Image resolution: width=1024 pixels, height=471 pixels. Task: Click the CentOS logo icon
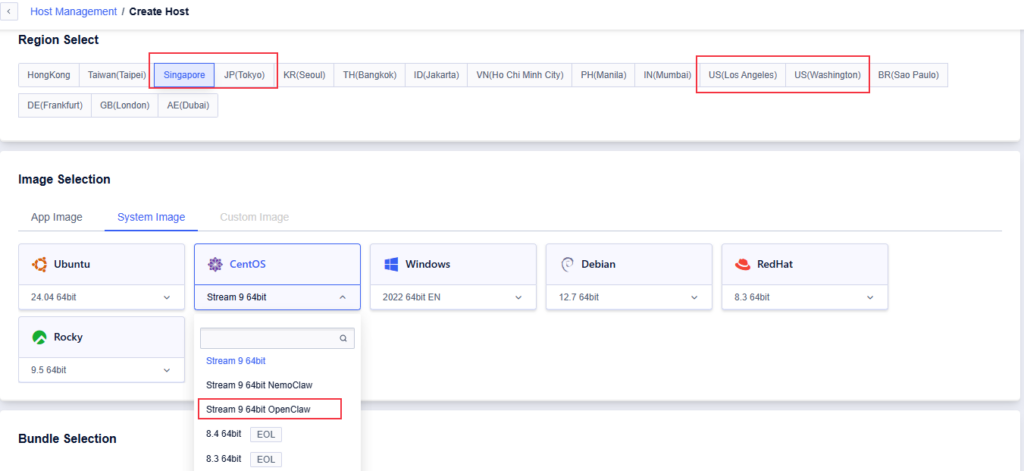click(x=215, y=265)
